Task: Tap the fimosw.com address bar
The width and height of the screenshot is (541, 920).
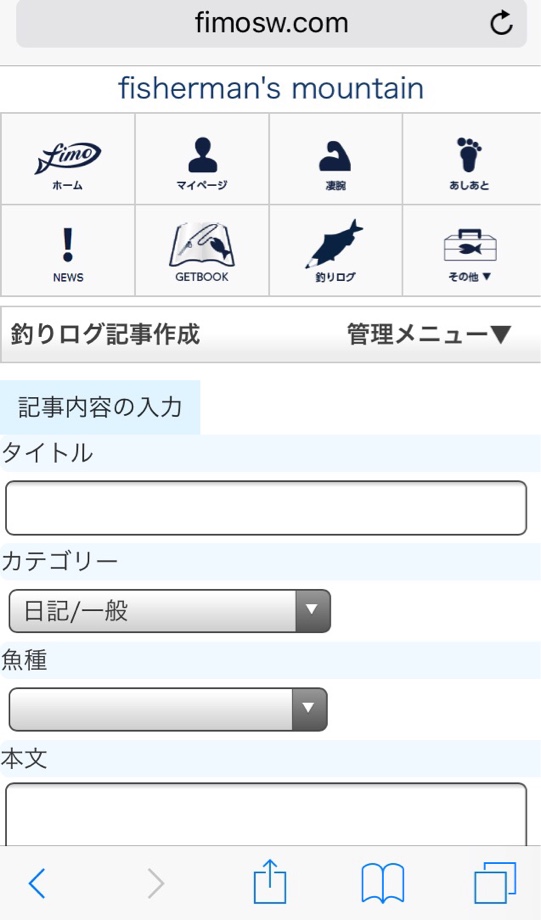Action: point(271,24)
